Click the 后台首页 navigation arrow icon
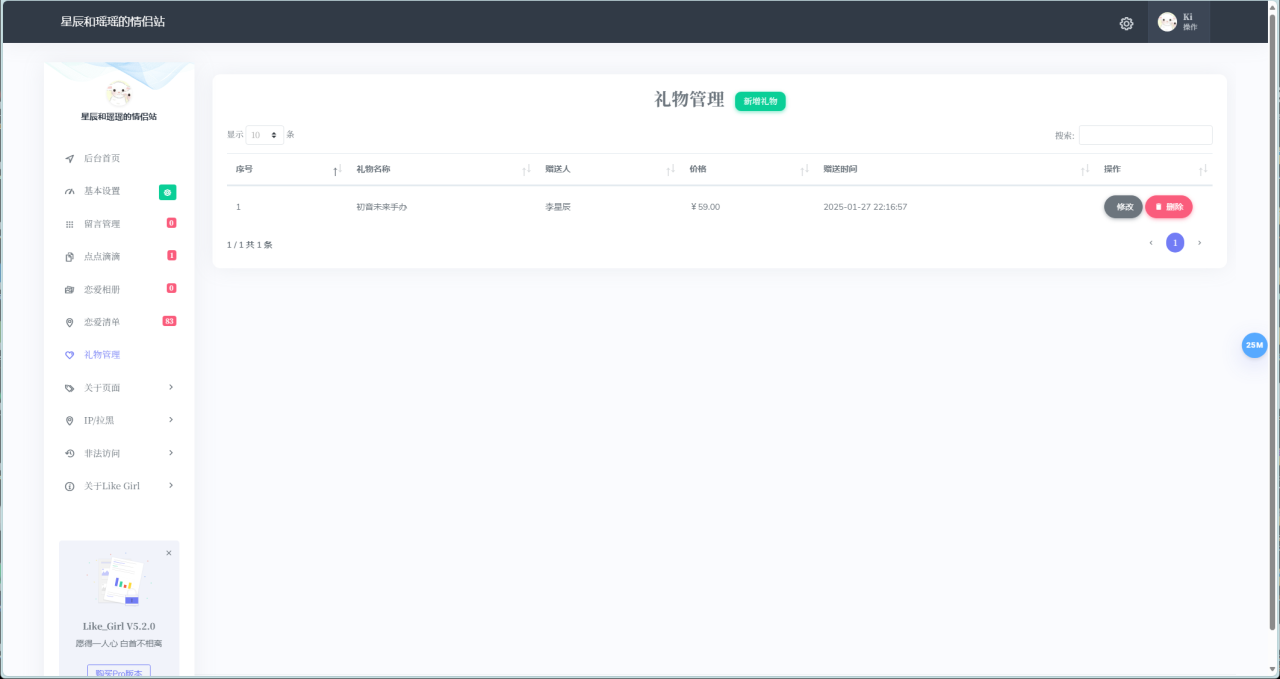Image resolution: width=1280 pixels, height=679 pixels. pyautogui.click(x=69, y=158)
